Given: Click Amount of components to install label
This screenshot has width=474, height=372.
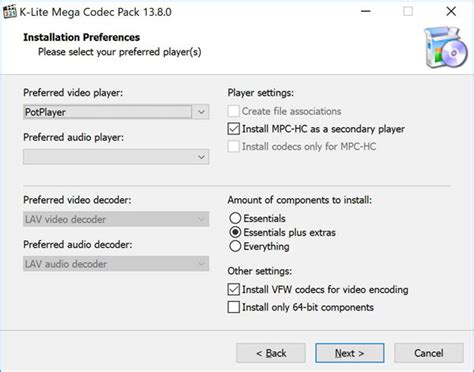Looking at the screenshot, I should (300, 200).
